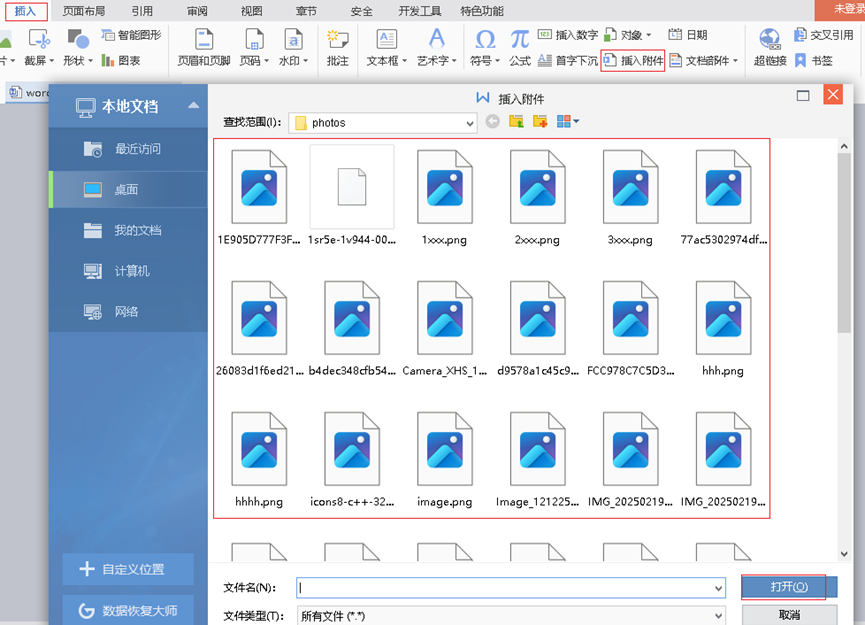The image size is (865, 625).
Task: Create a new folder in dialog toolbar
Action: 540,122
